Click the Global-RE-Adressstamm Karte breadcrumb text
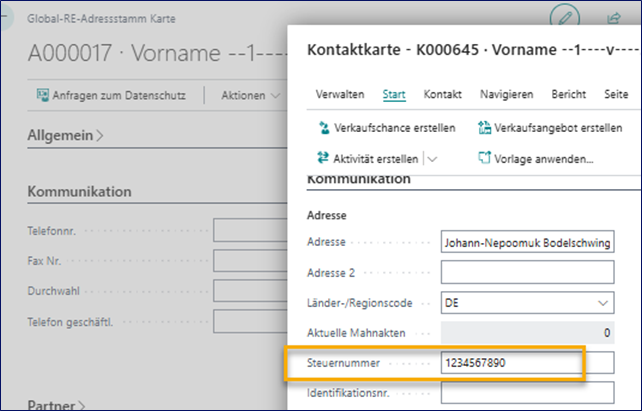Image resolution: width=642 pixels, height=411 pixels. [101, 19]
